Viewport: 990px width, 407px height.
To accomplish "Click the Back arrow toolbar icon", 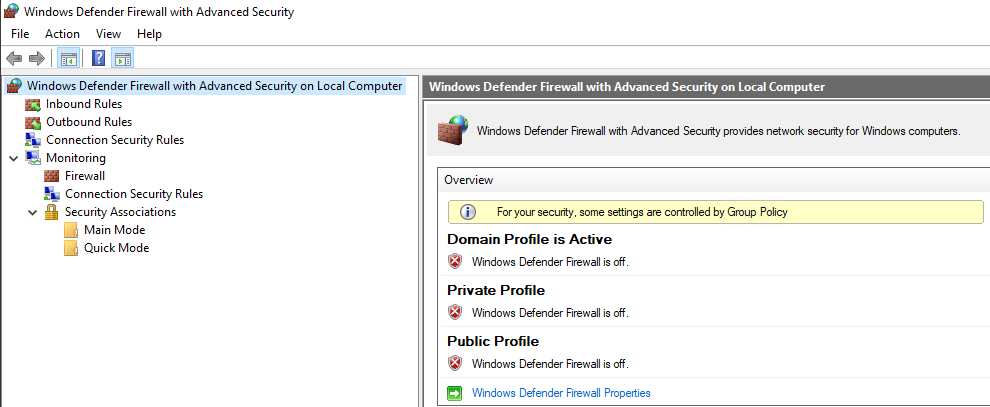I will coord(14,59).
